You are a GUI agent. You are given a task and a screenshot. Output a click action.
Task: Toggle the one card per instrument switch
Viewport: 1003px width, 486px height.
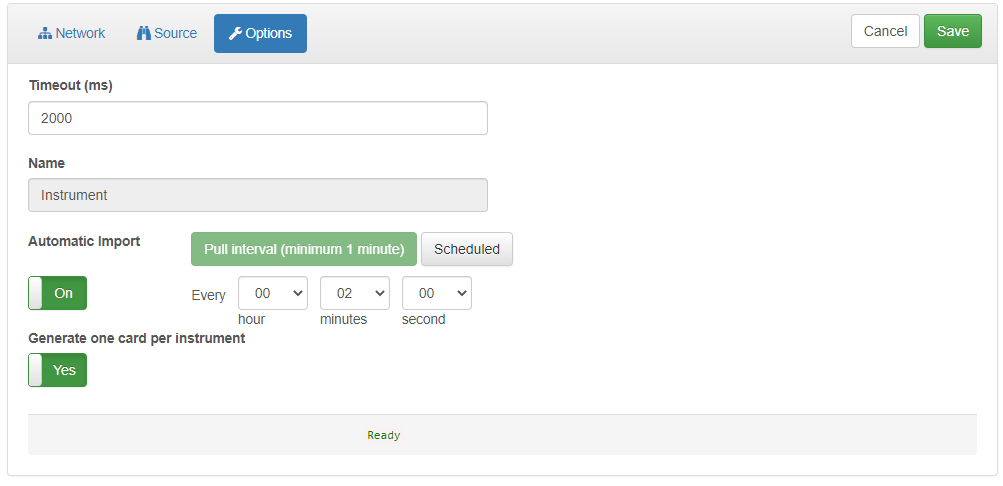pyautogui.click(x=58, y=370)
